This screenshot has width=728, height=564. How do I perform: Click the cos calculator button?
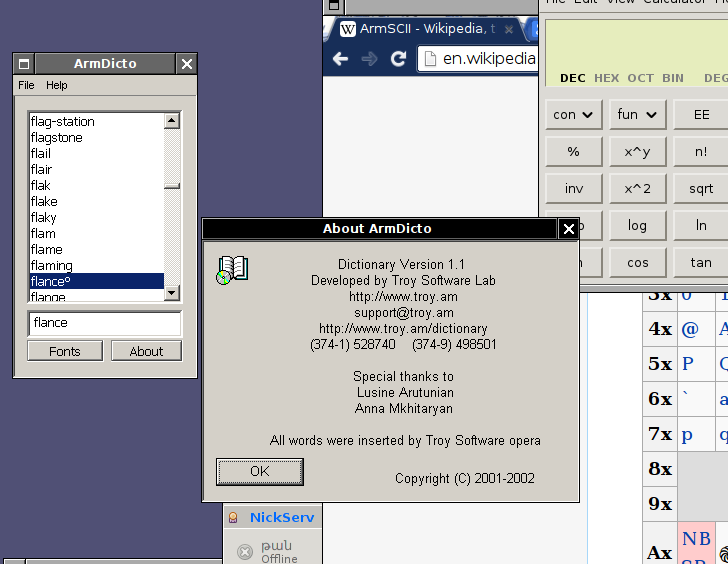click(x=637, y=263)
